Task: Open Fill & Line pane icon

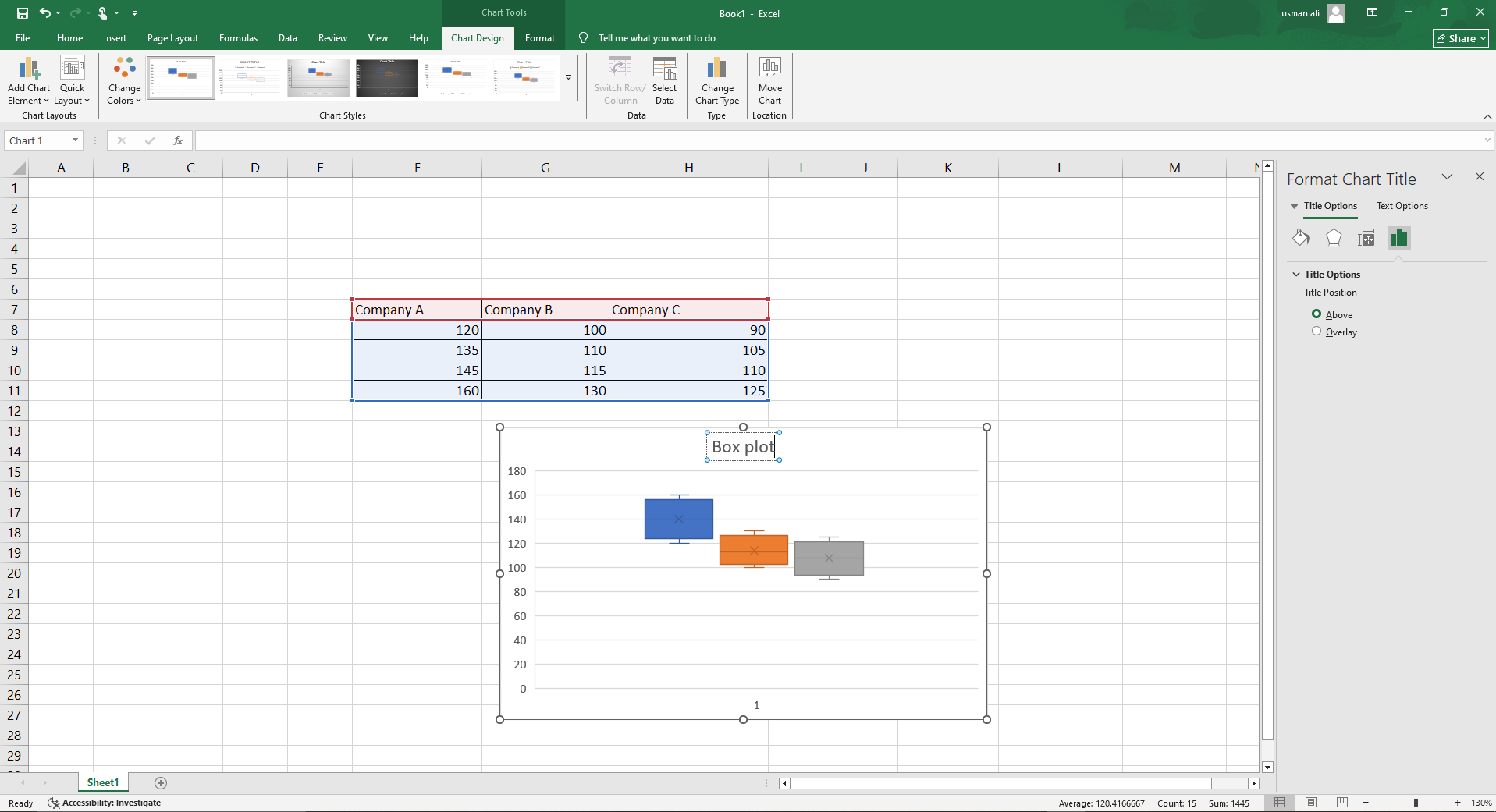Action: tap(1301, 238)
